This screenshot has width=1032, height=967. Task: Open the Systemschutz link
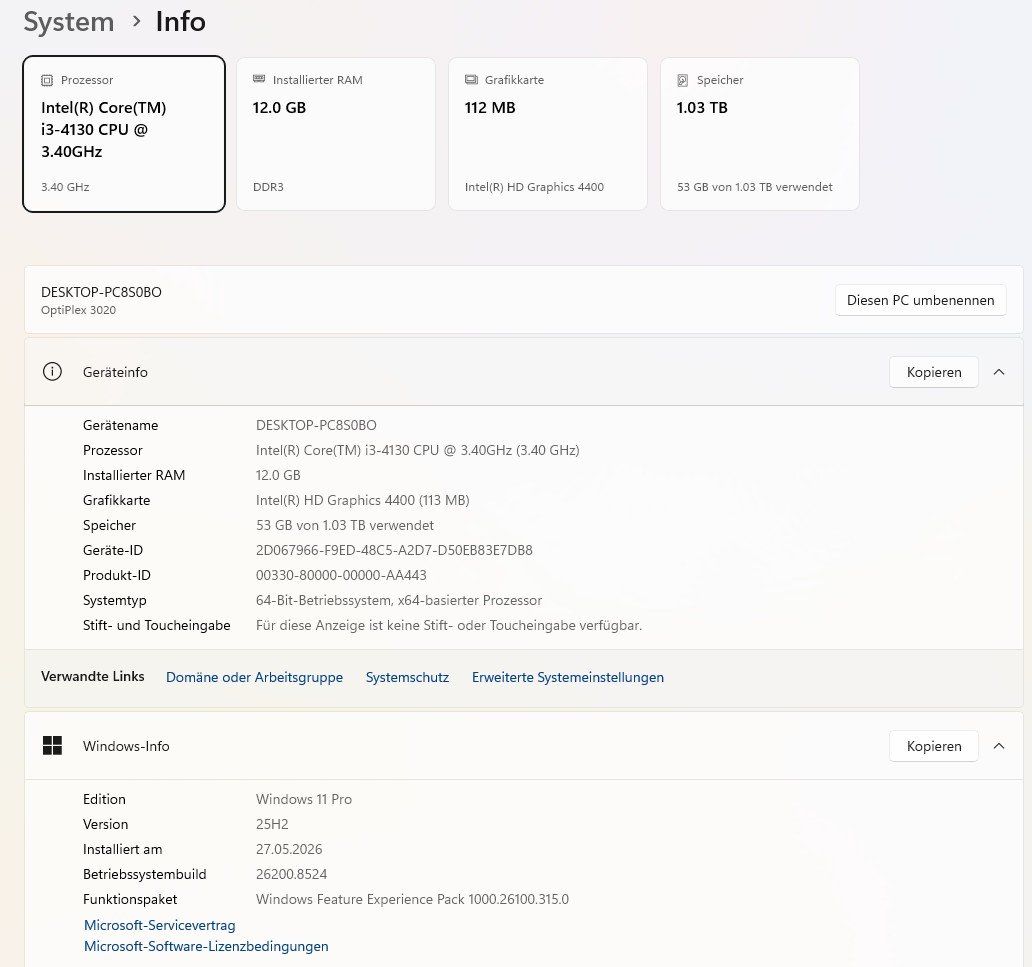[407, 677]
